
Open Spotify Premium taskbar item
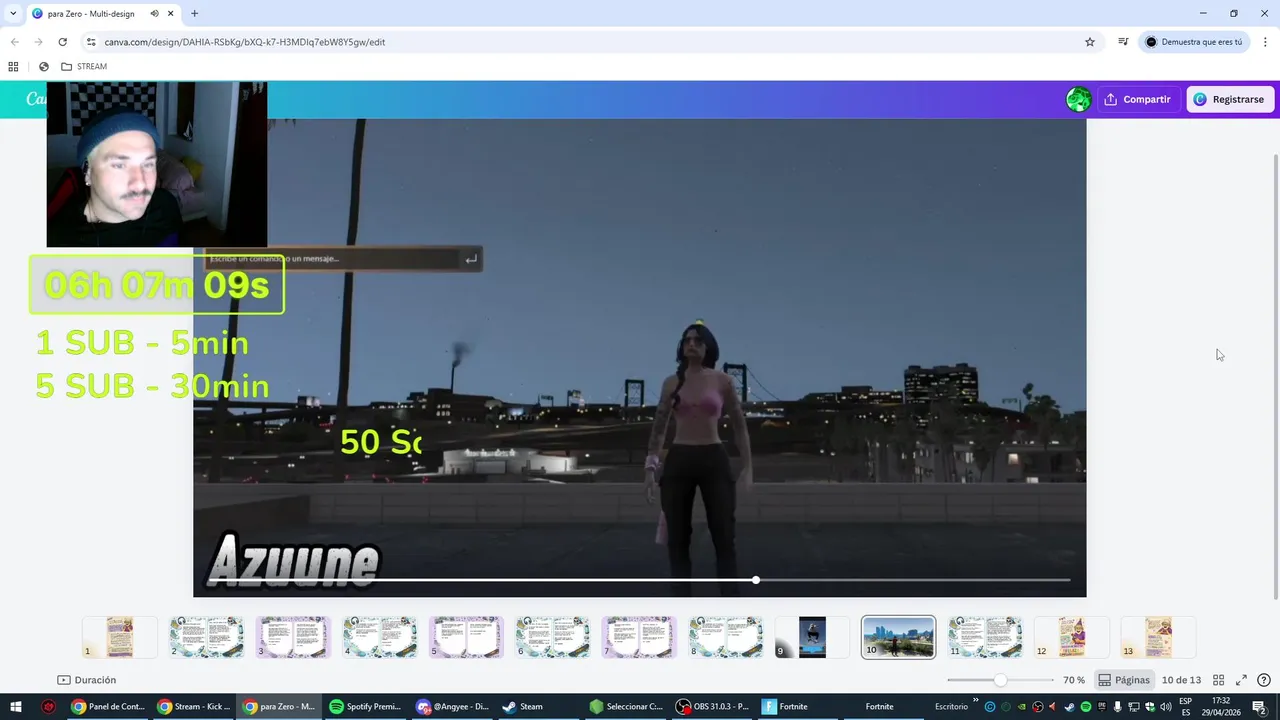tap(365, 707)
